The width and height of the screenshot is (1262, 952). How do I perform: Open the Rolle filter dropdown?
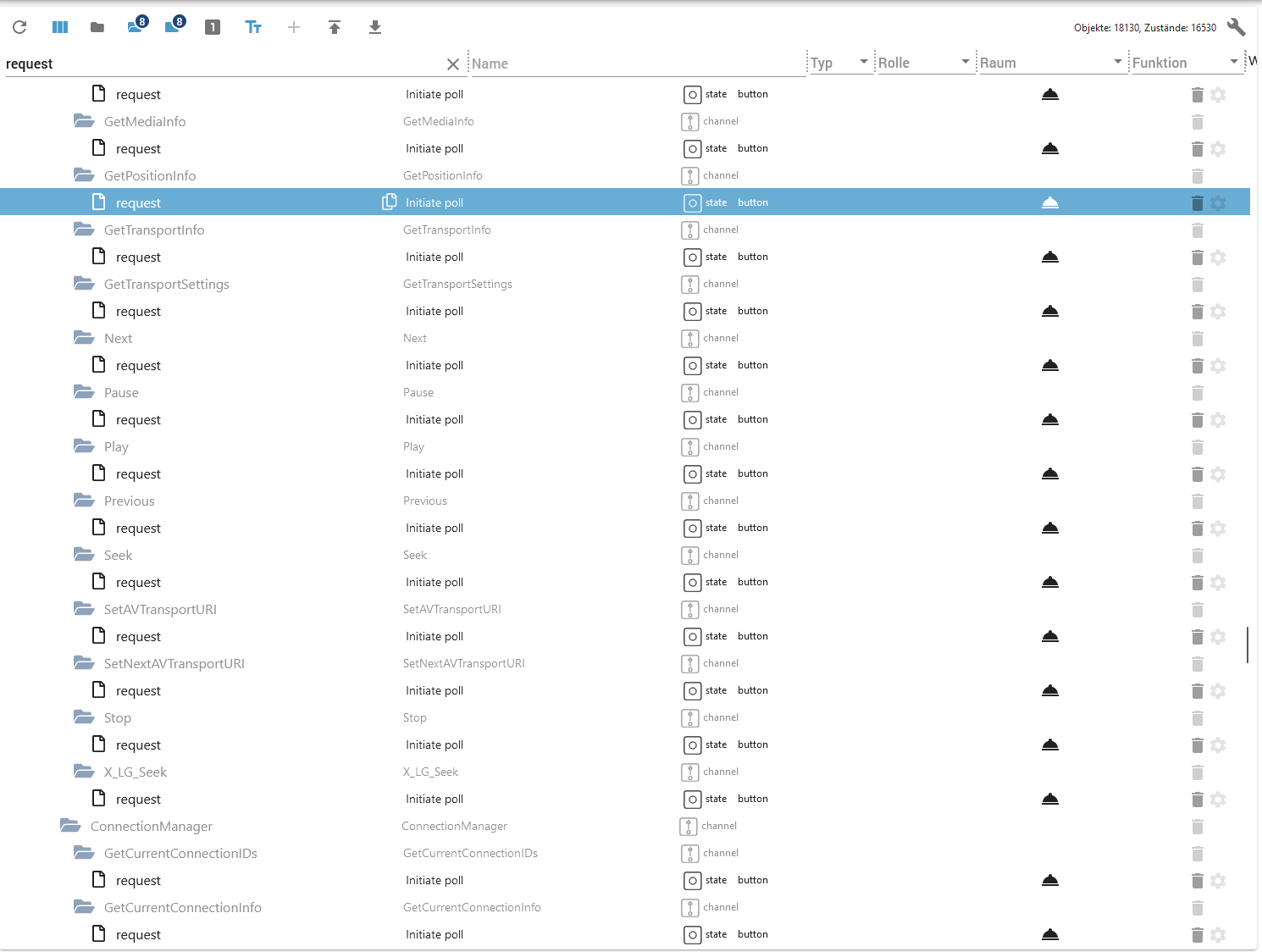[925, 63]
